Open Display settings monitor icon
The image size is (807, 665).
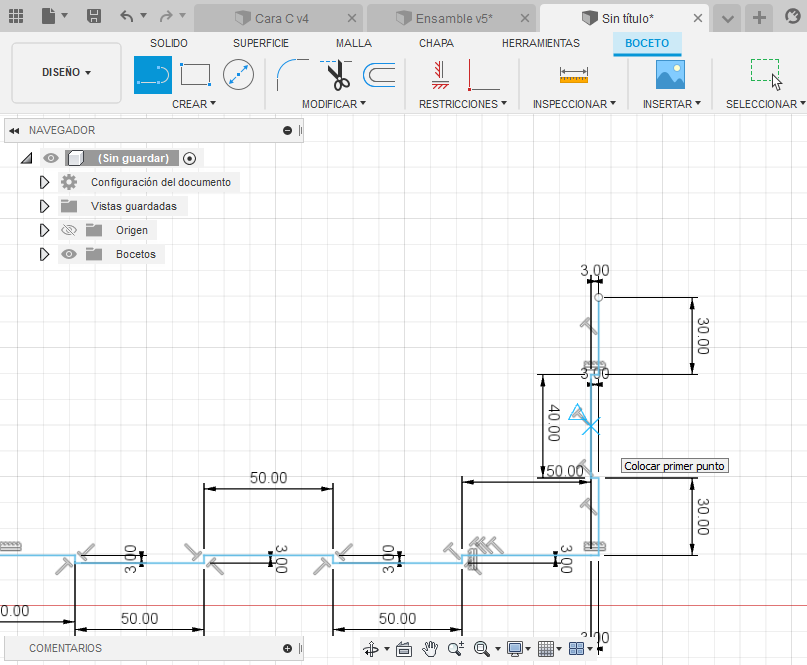[515, 649]
